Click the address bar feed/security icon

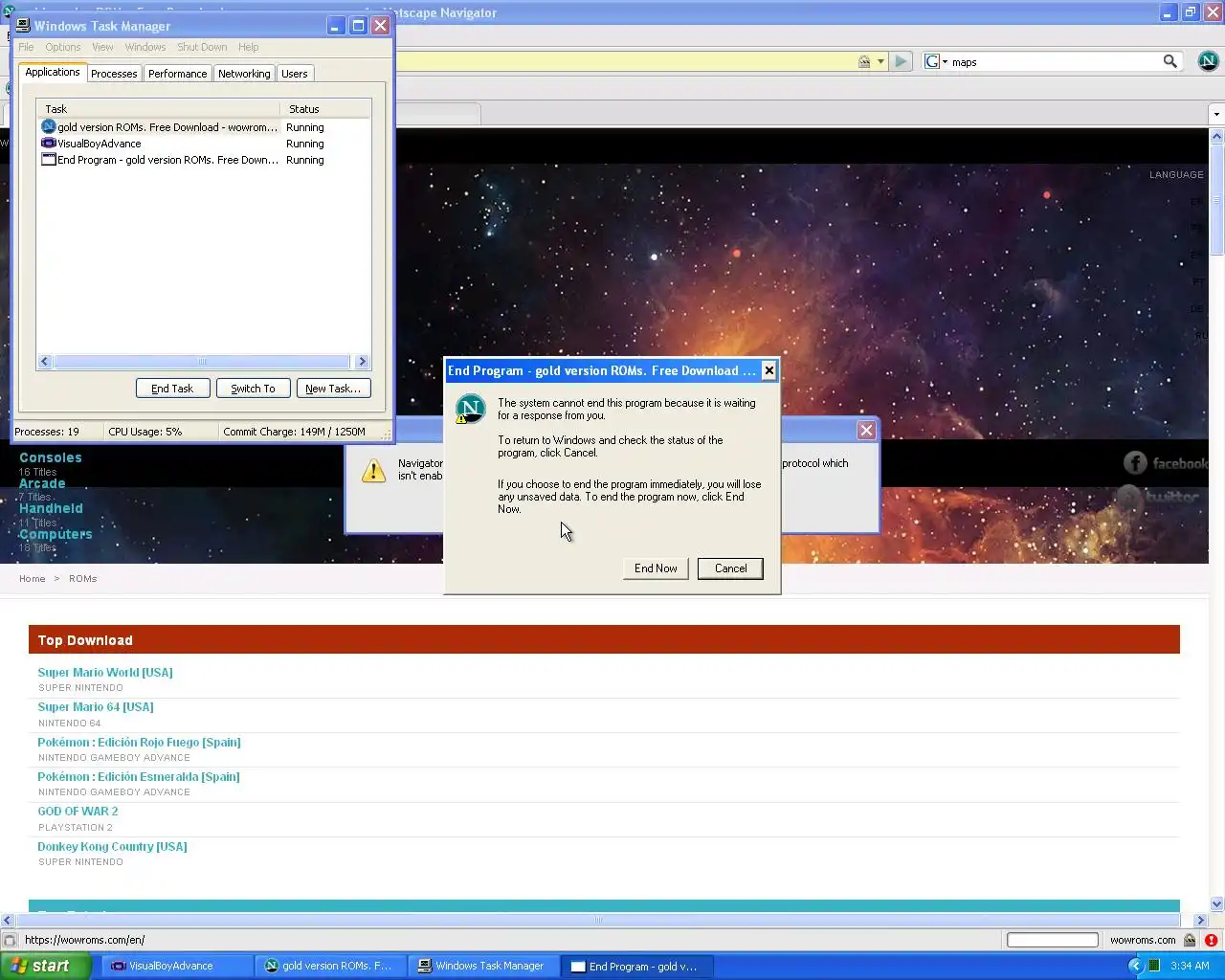tap(864, 61)
